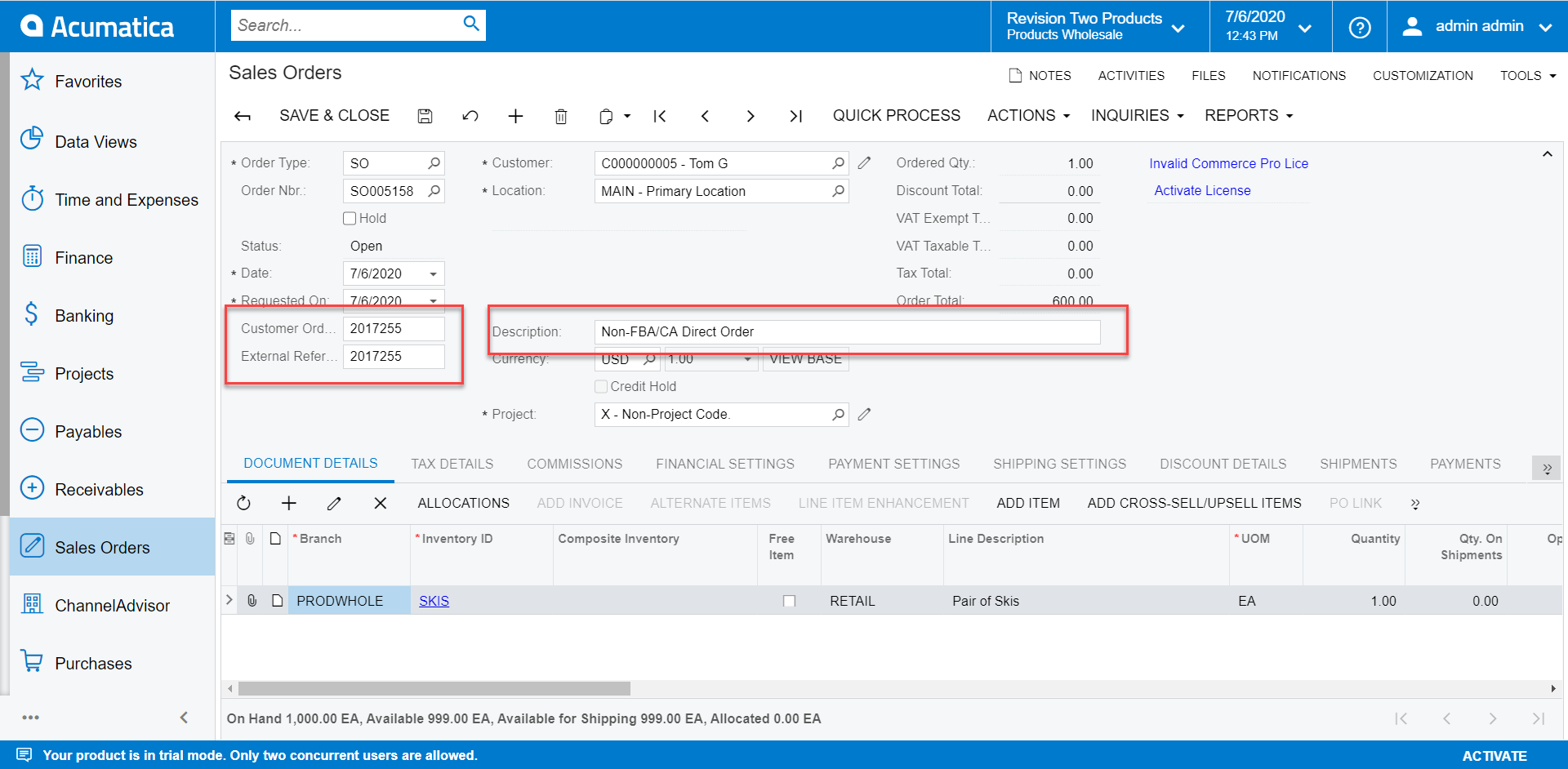Open Order Nbr lookup magnifier
Screen dimensions: 1568x769
point(434,191)
